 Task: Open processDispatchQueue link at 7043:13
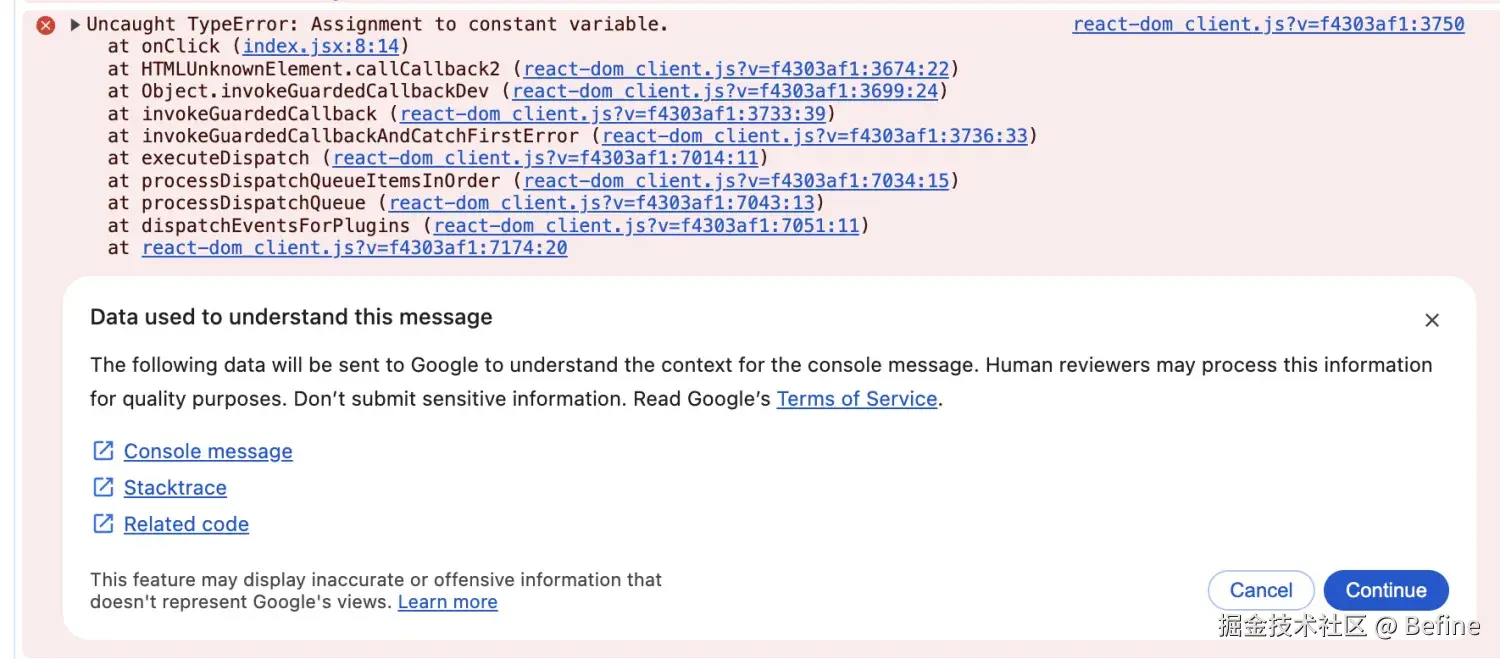click(x=601, y=203)
